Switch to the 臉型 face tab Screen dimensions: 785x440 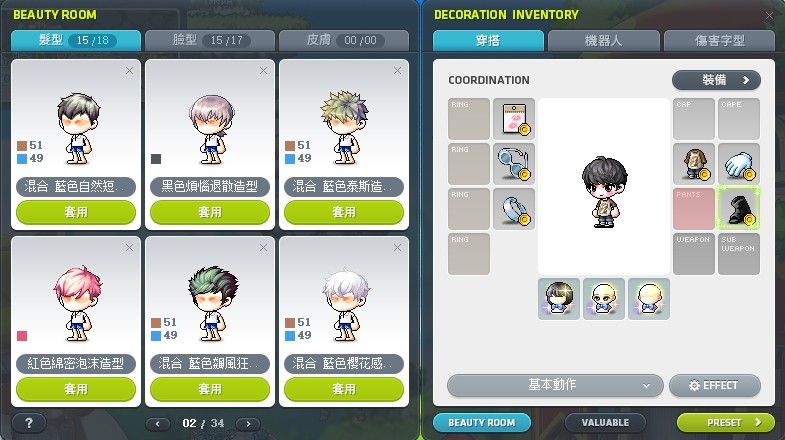[210, 40]
